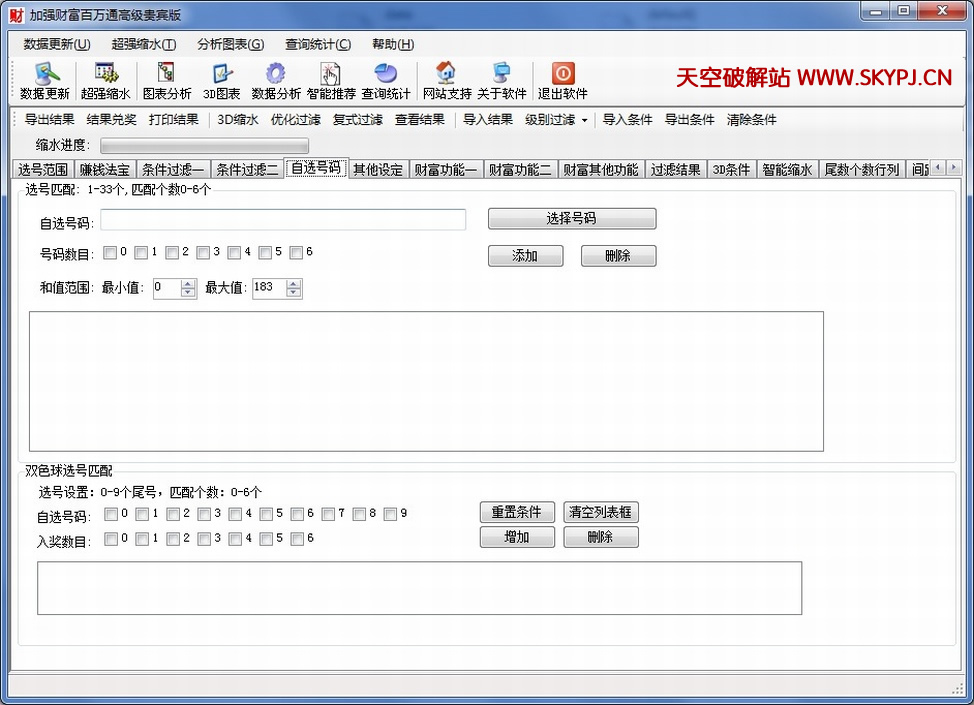Click into the 自选号码 text input field

pyautogui.click(x=283, y=220)
